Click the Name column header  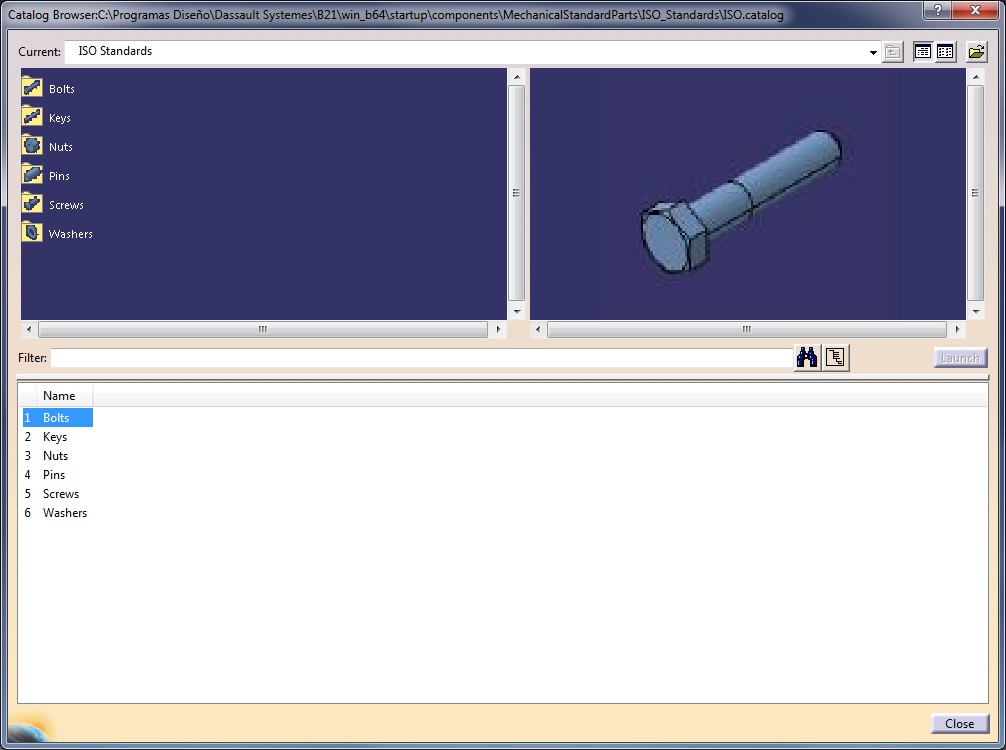coord(59,396)
